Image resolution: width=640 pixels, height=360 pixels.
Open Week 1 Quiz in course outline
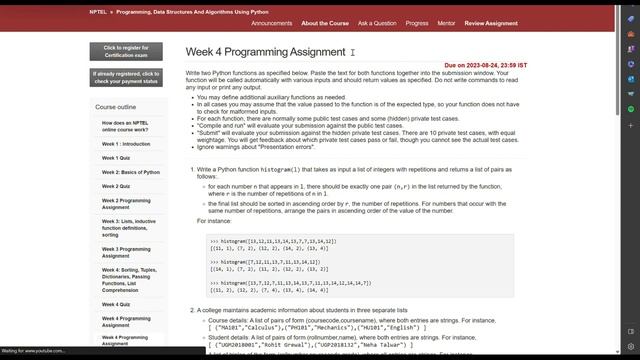click(116, 158)
